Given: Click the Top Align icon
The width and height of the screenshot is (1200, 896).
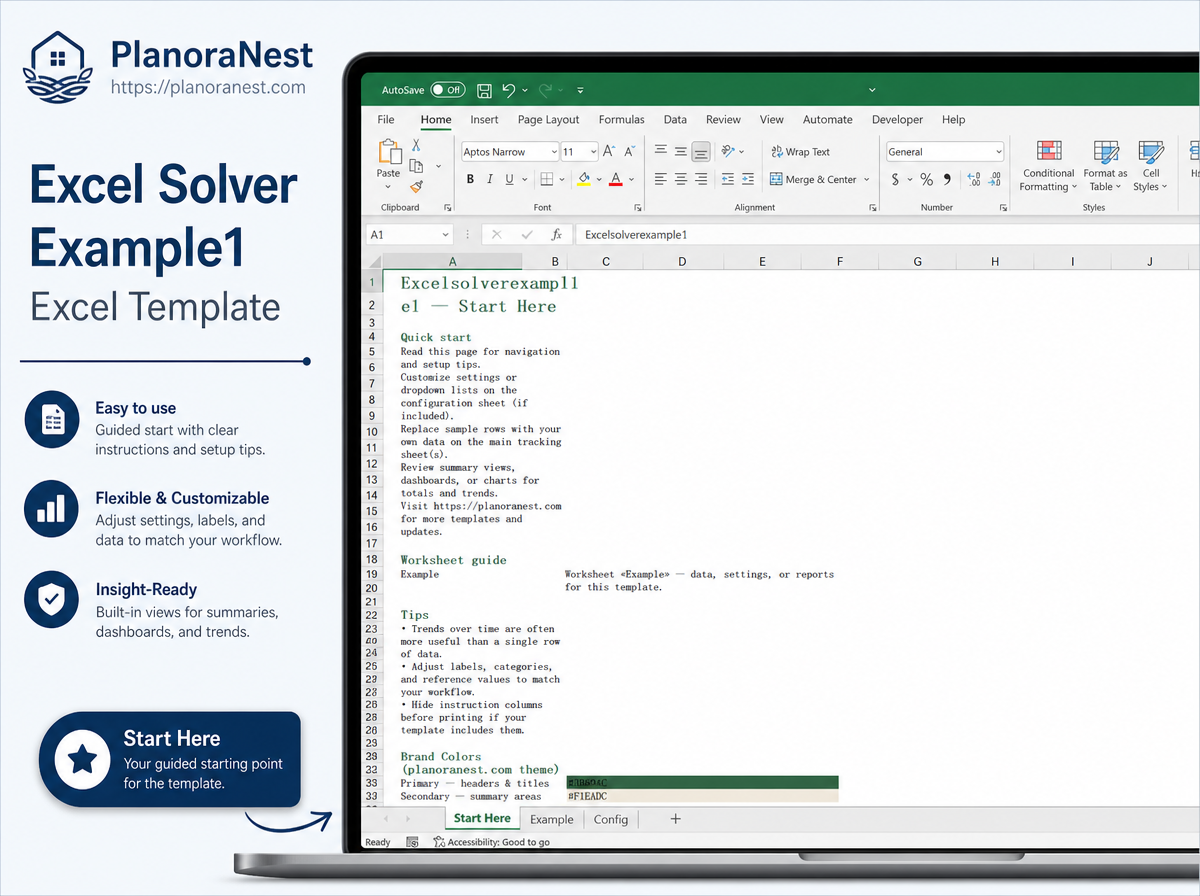Looking at the screenshot, I should coord(660,151).
